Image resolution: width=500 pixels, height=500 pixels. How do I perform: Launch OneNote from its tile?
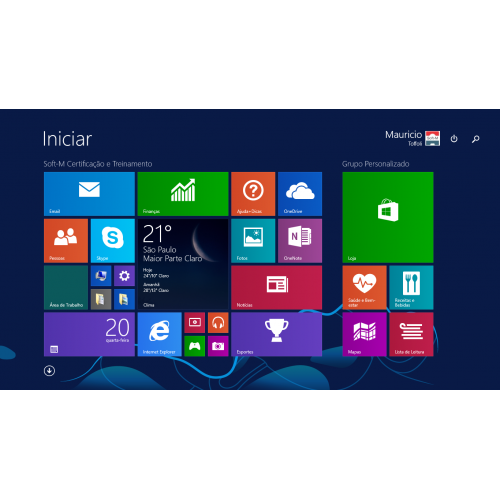click(300, 241)
